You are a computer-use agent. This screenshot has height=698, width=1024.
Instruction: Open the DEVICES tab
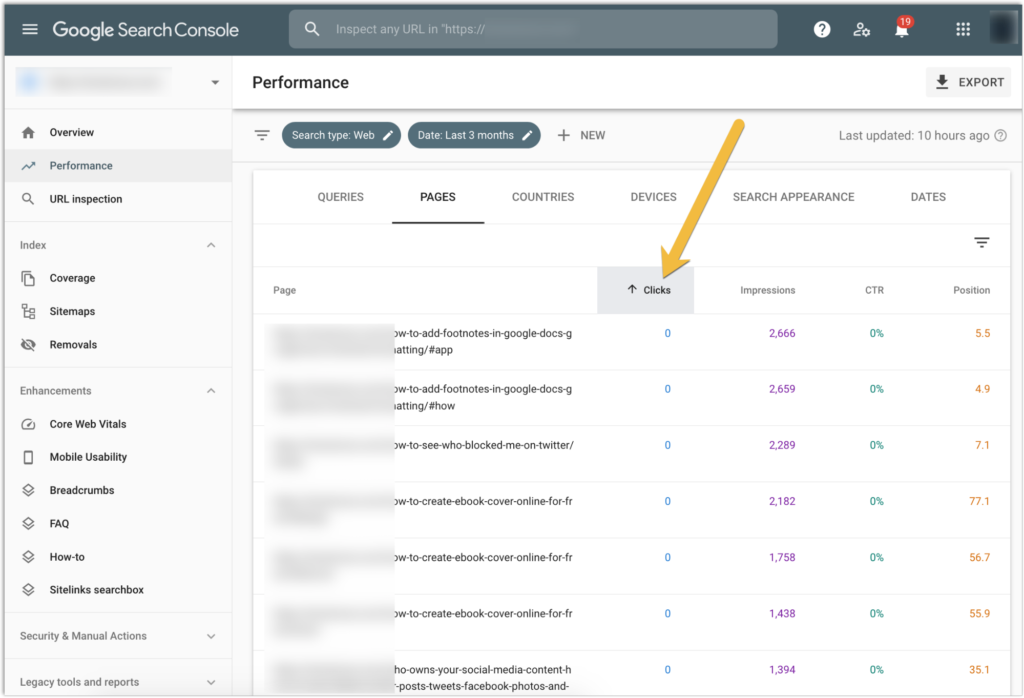point(653,197)
